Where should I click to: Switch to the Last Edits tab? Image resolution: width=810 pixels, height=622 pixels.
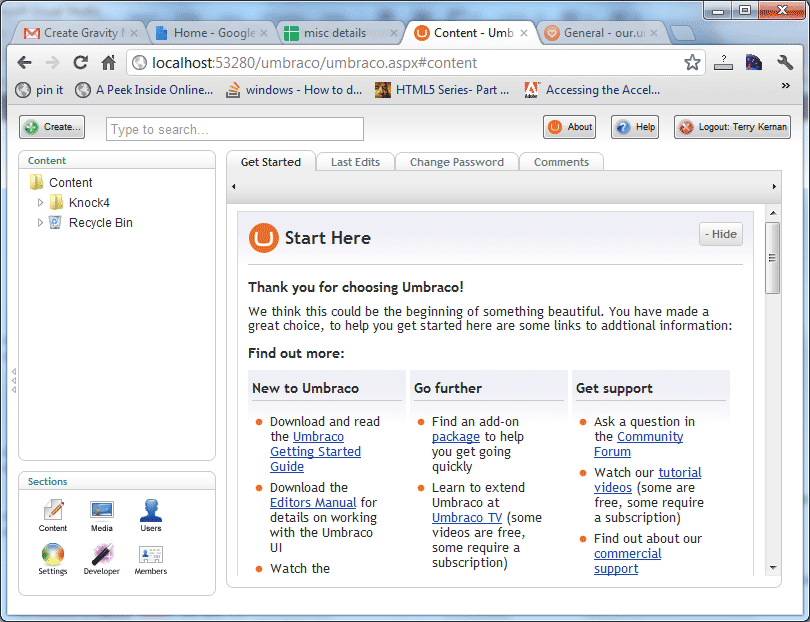(355, 162)
